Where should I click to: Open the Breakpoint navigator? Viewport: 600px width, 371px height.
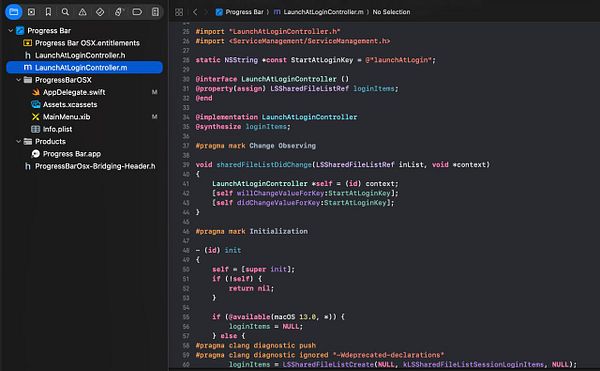tap(137, 12)
